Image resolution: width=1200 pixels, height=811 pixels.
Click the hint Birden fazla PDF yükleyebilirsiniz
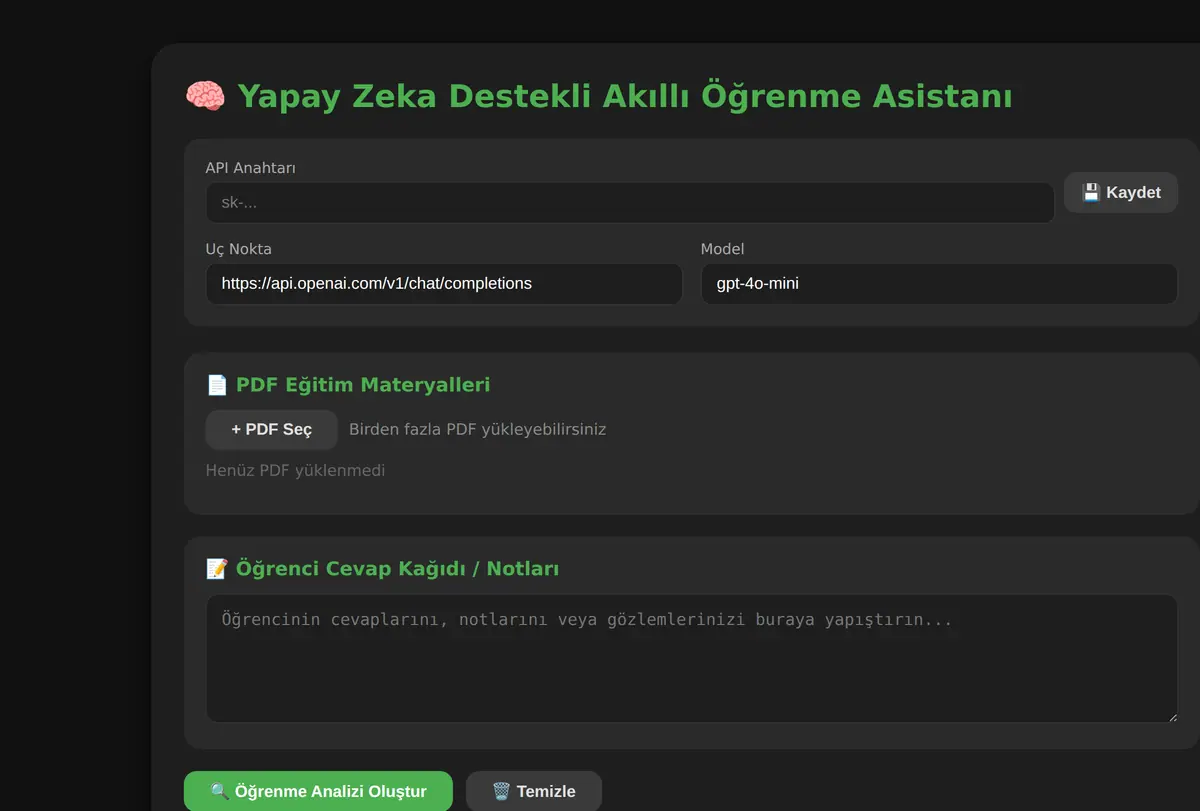pos(478,429)
